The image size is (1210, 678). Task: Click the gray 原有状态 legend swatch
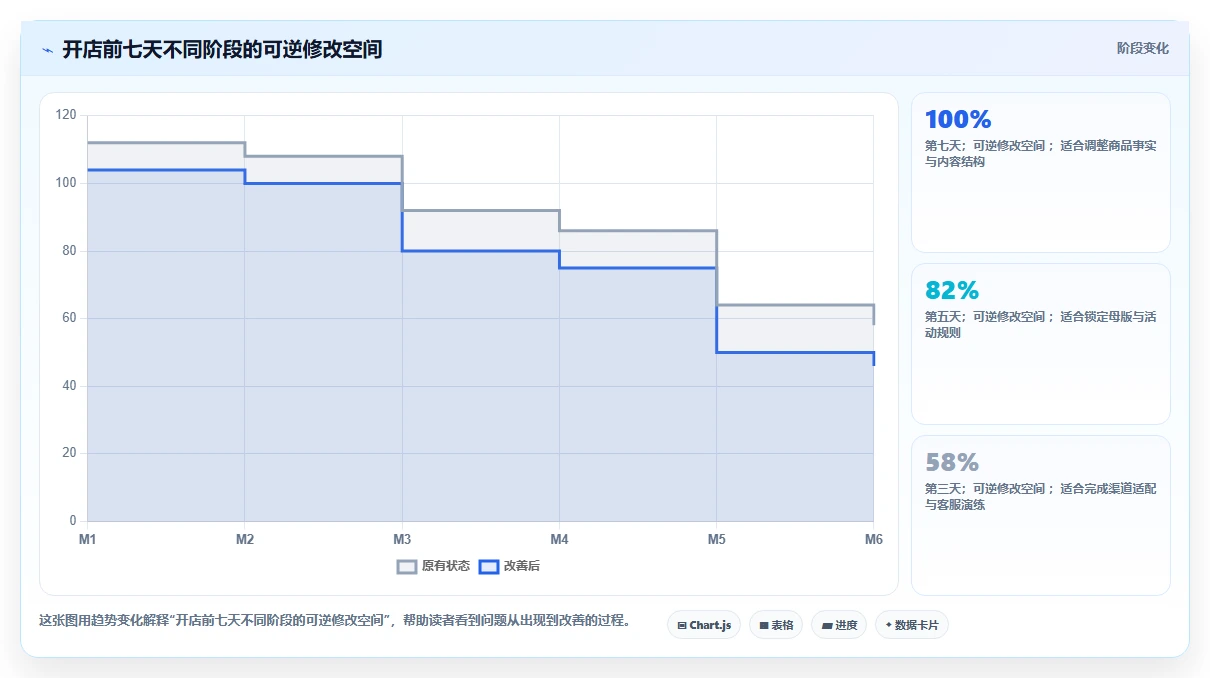coord(406,566)
